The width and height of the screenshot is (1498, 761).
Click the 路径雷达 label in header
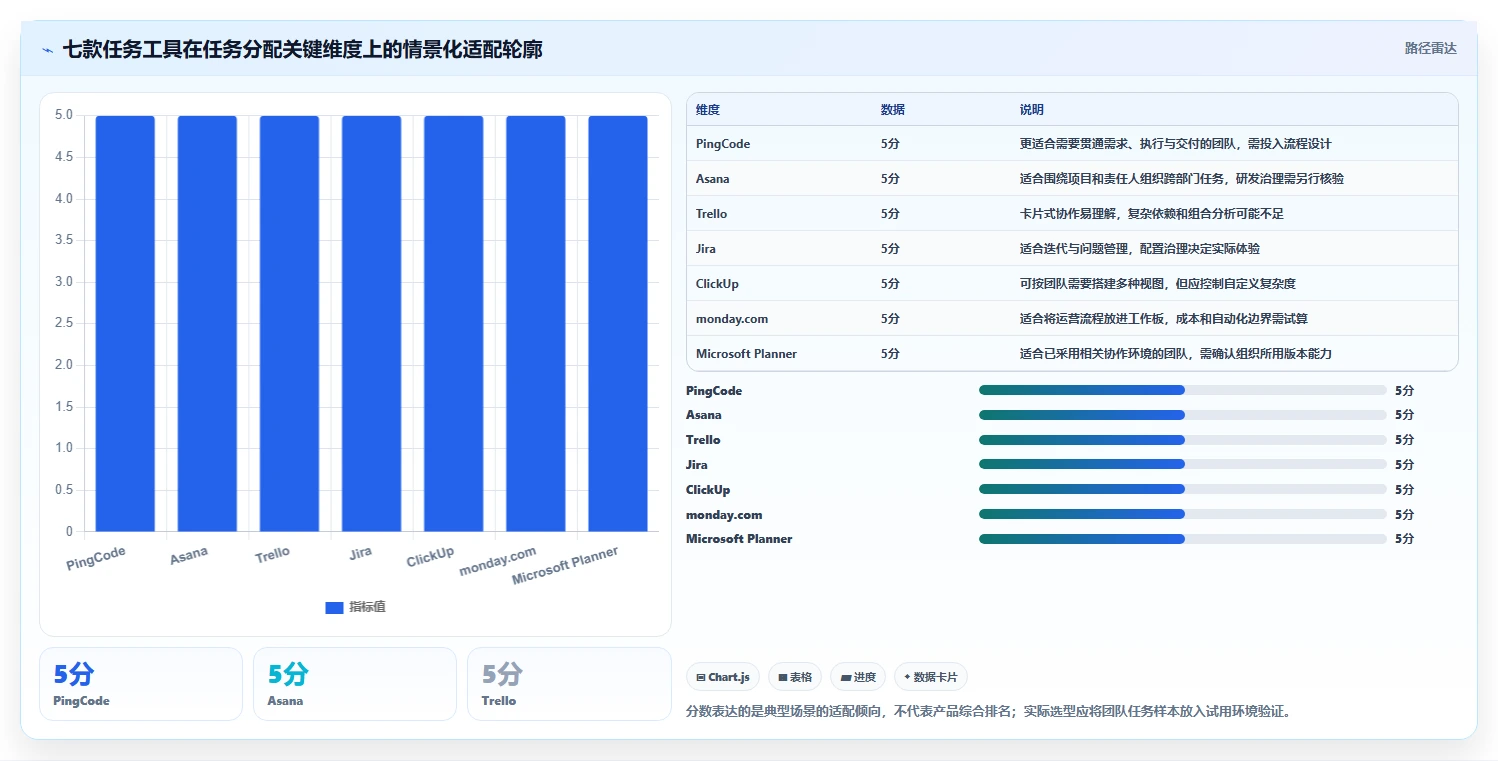point(1430,48)
